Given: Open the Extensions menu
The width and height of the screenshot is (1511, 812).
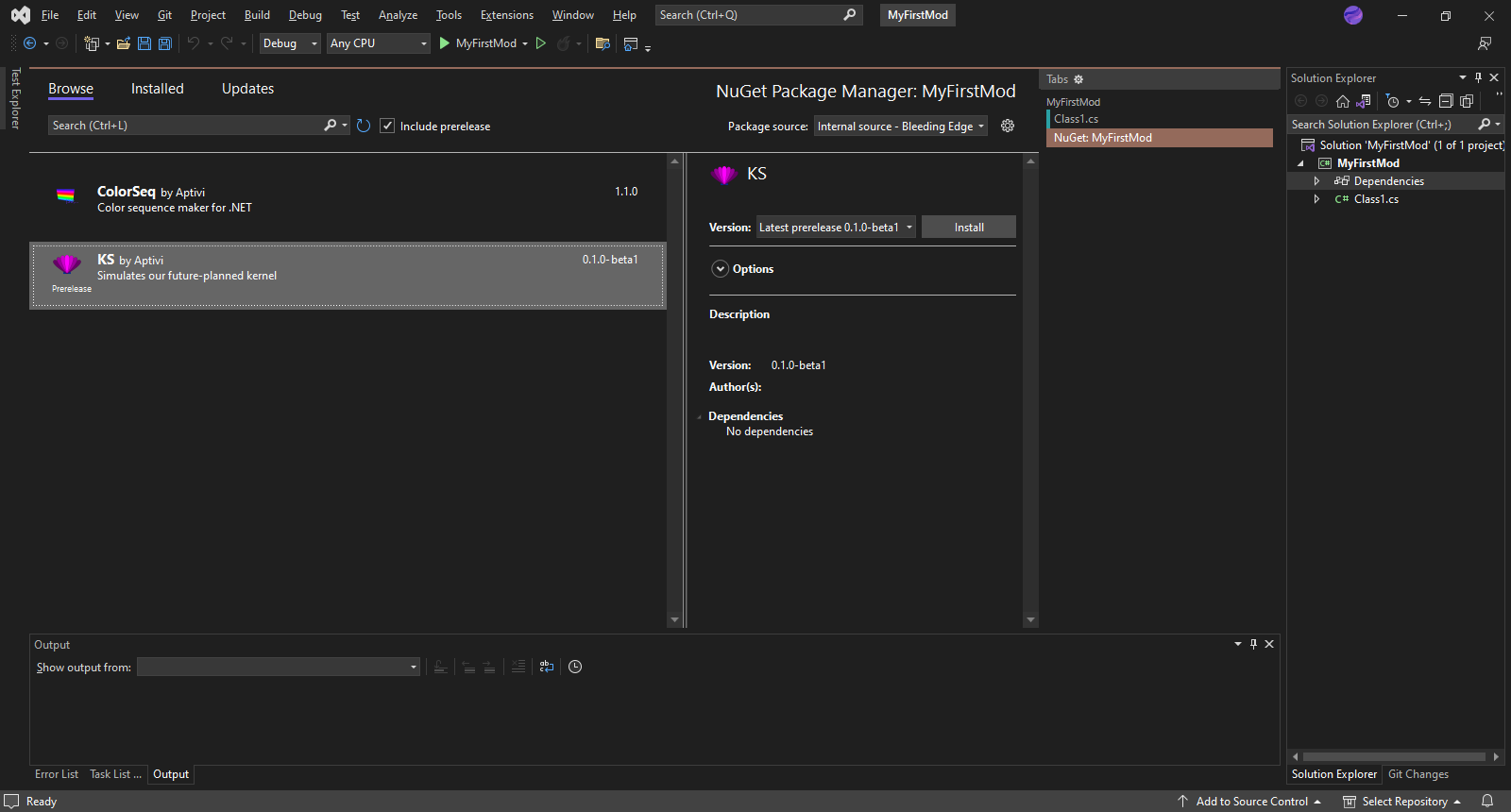Looking at the screenshot, I should 506,15.
